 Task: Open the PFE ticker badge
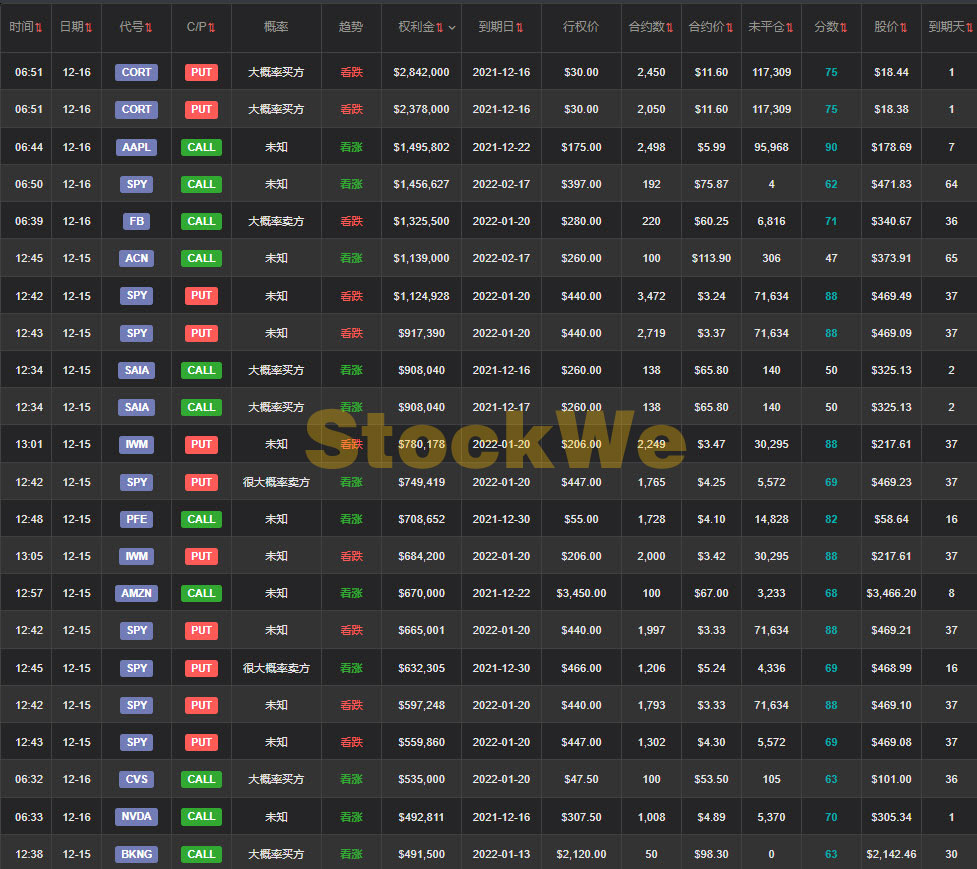136,519
